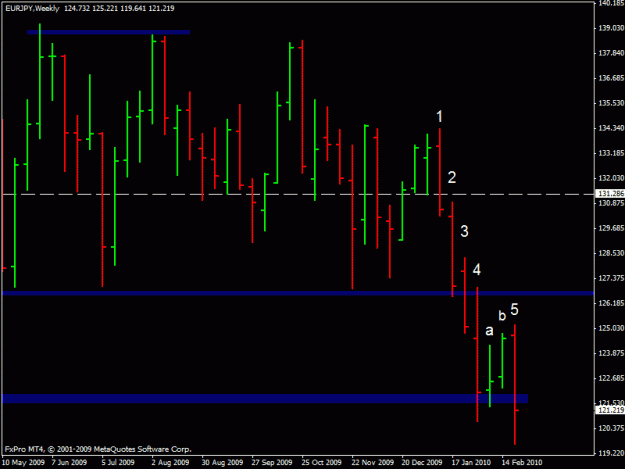Click the FxPro MT4 MetaQuotes copyright text

pos(98,449)
